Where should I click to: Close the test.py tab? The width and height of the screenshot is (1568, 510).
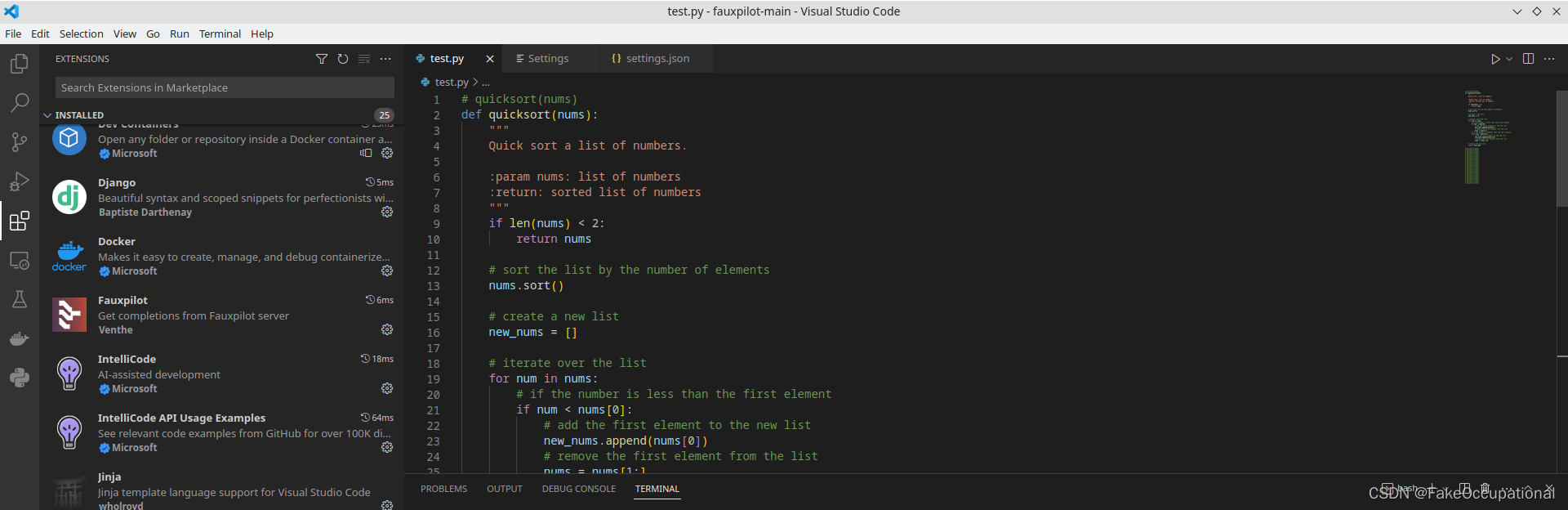pyautogui.click(x=490, y=59)
